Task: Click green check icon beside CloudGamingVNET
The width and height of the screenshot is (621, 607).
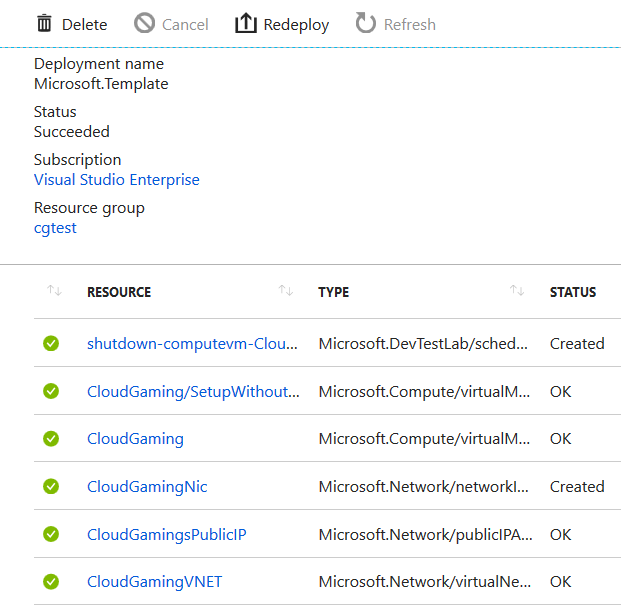Action: 51,582
